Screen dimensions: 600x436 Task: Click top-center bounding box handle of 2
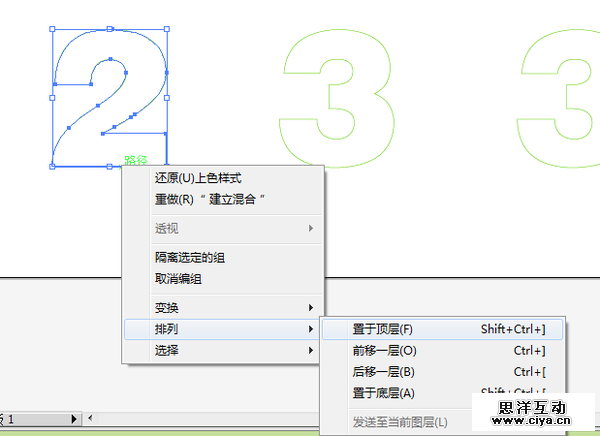pyautogui.click(x=109, y=30)
